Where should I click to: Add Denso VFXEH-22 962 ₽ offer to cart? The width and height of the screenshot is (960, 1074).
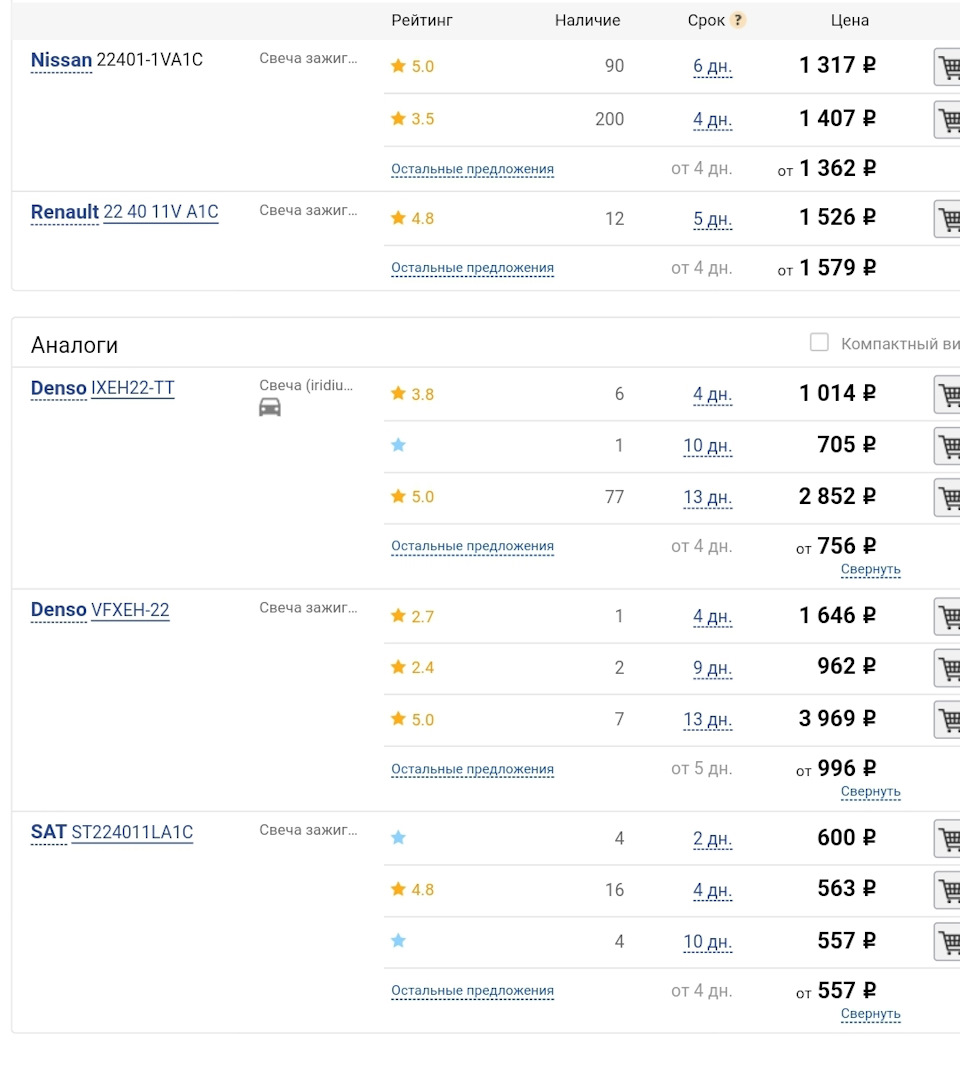point(947,668)
